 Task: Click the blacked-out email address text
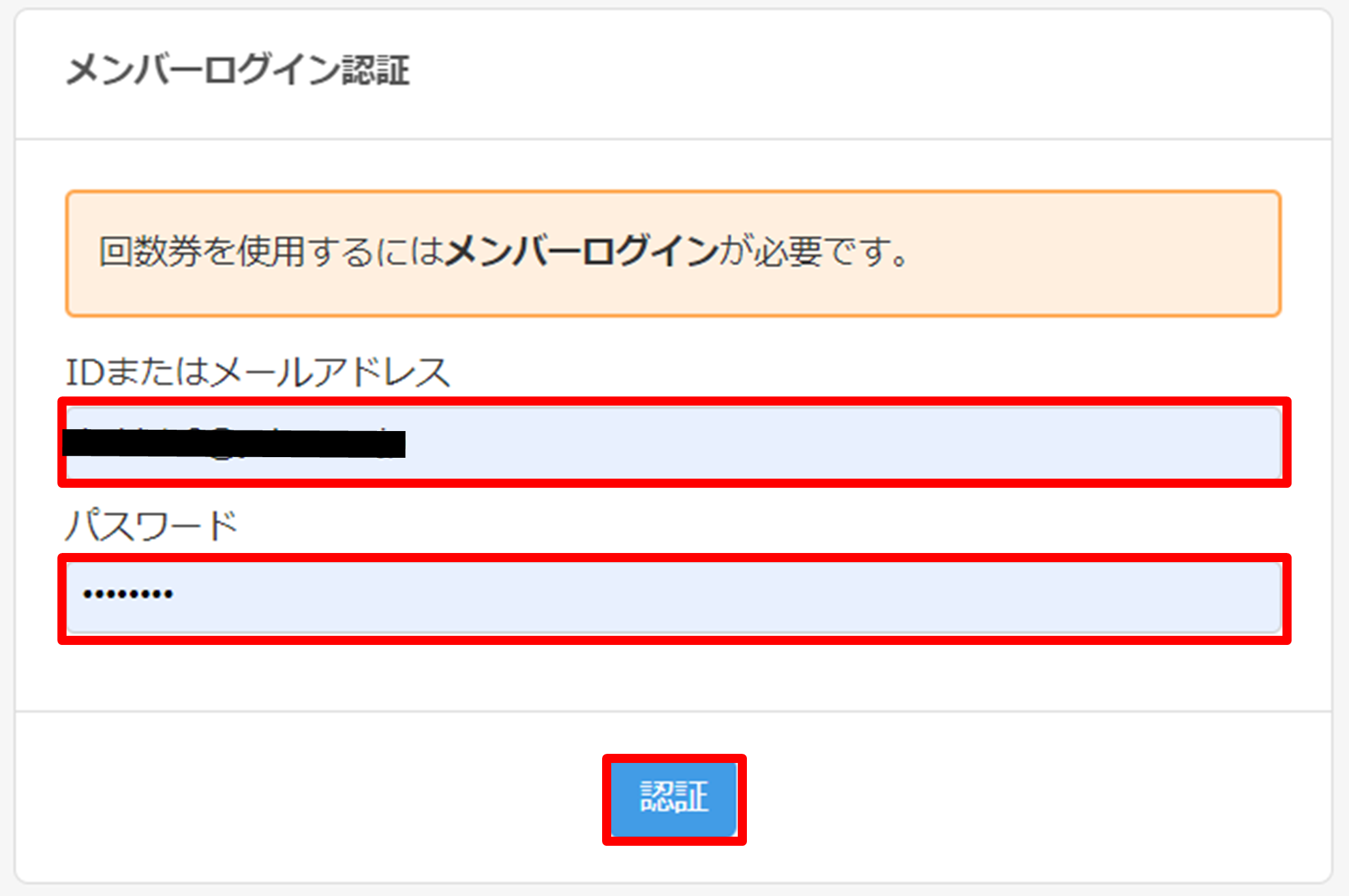pos(234,444)
